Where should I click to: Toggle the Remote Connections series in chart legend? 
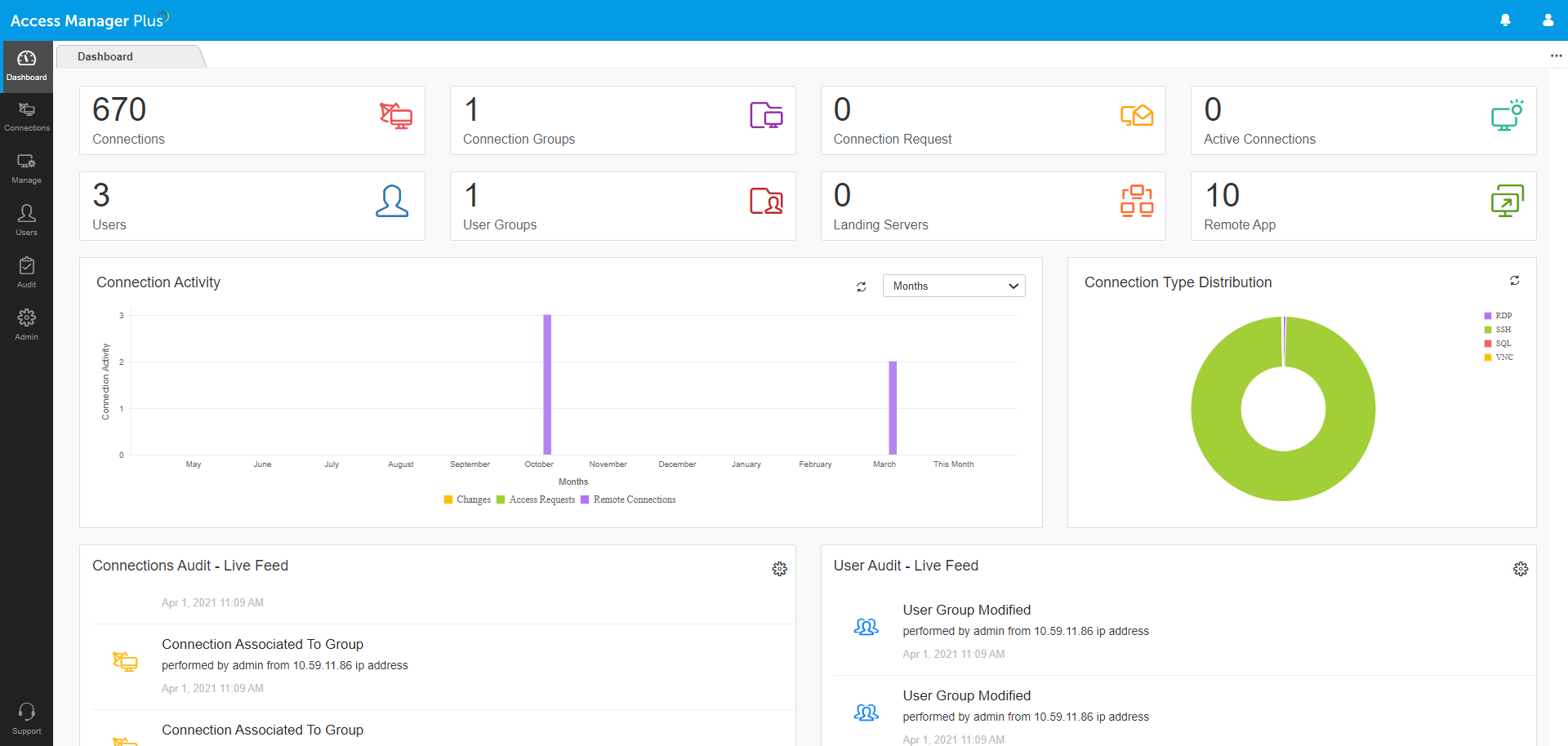(627, 500)
